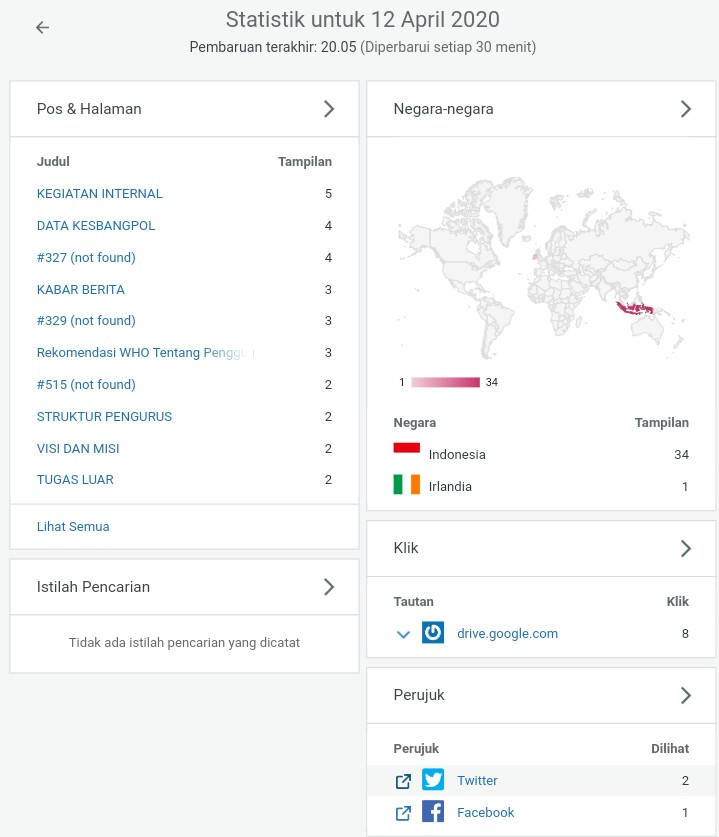Click the Facebook logo icon
Image resolution: width=719 pixels, height=837 pixels.
[x=433, y=811]
